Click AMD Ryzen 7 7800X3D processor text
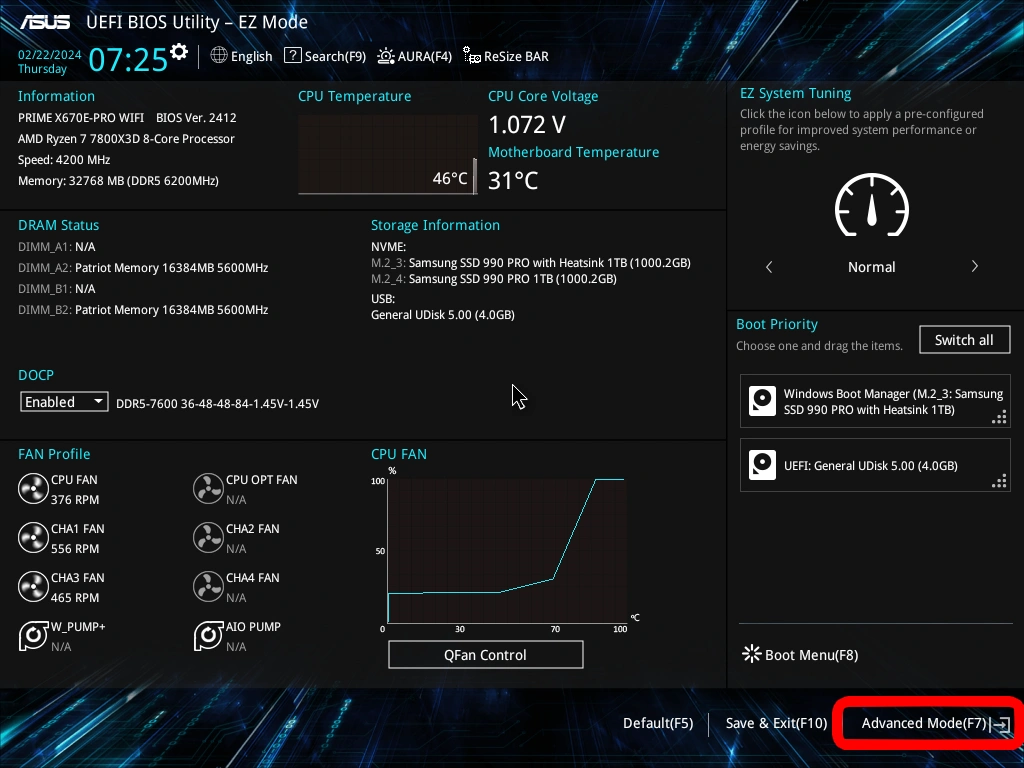 [x=126, y=138]
